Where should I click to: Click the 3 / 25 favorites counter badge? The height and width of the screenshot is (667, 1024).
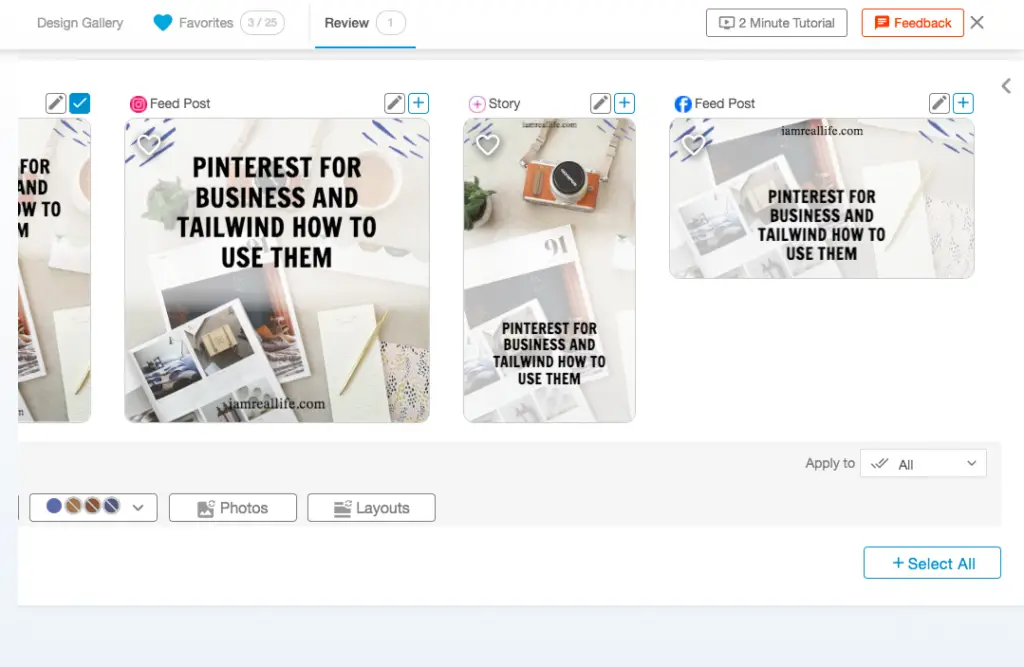pos(262,23)
